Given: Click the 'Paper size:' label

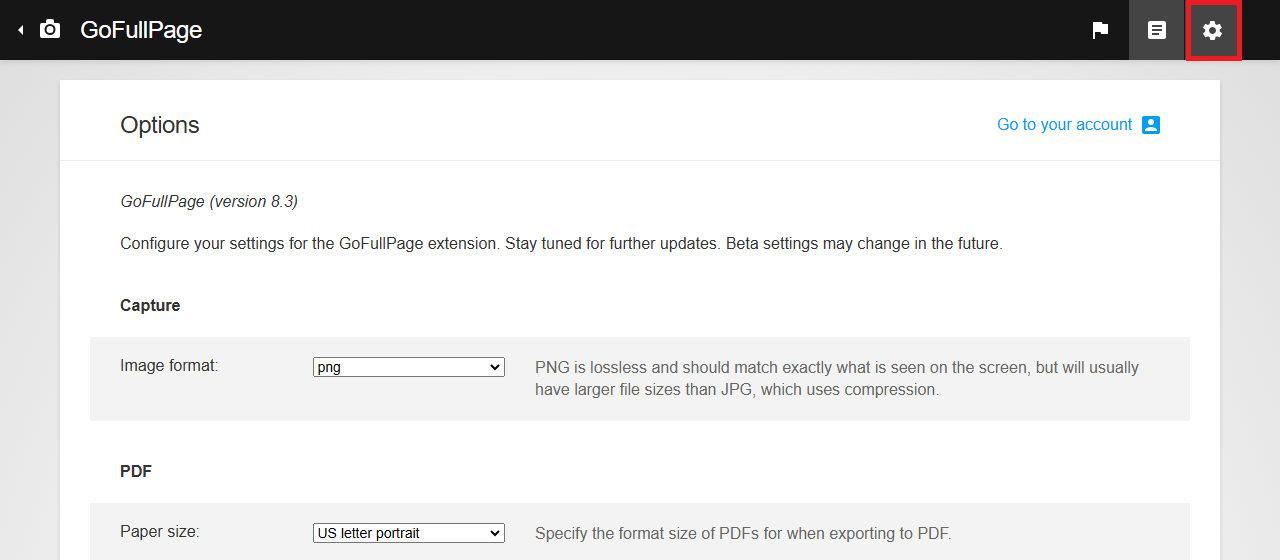Looking at the screenshot, I should (160, 532).
